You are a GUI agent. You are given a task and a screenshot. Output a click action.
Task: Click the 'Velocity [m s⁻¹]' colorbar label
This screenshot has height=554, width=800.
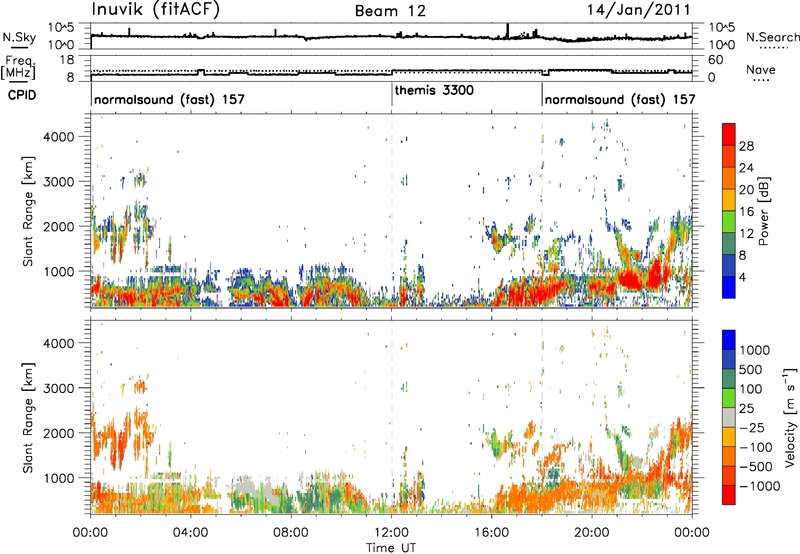point(790,417)
